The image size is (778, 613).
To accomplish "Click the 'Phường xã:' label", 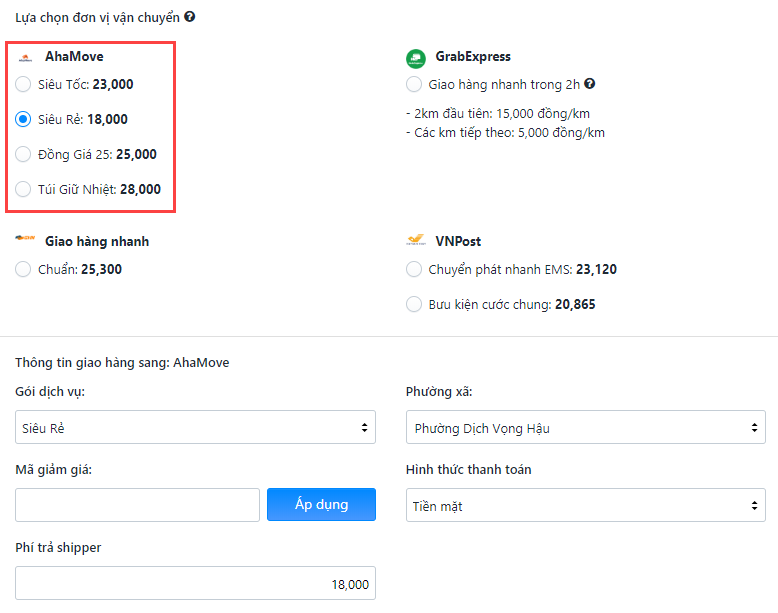I will coord(439,392).
